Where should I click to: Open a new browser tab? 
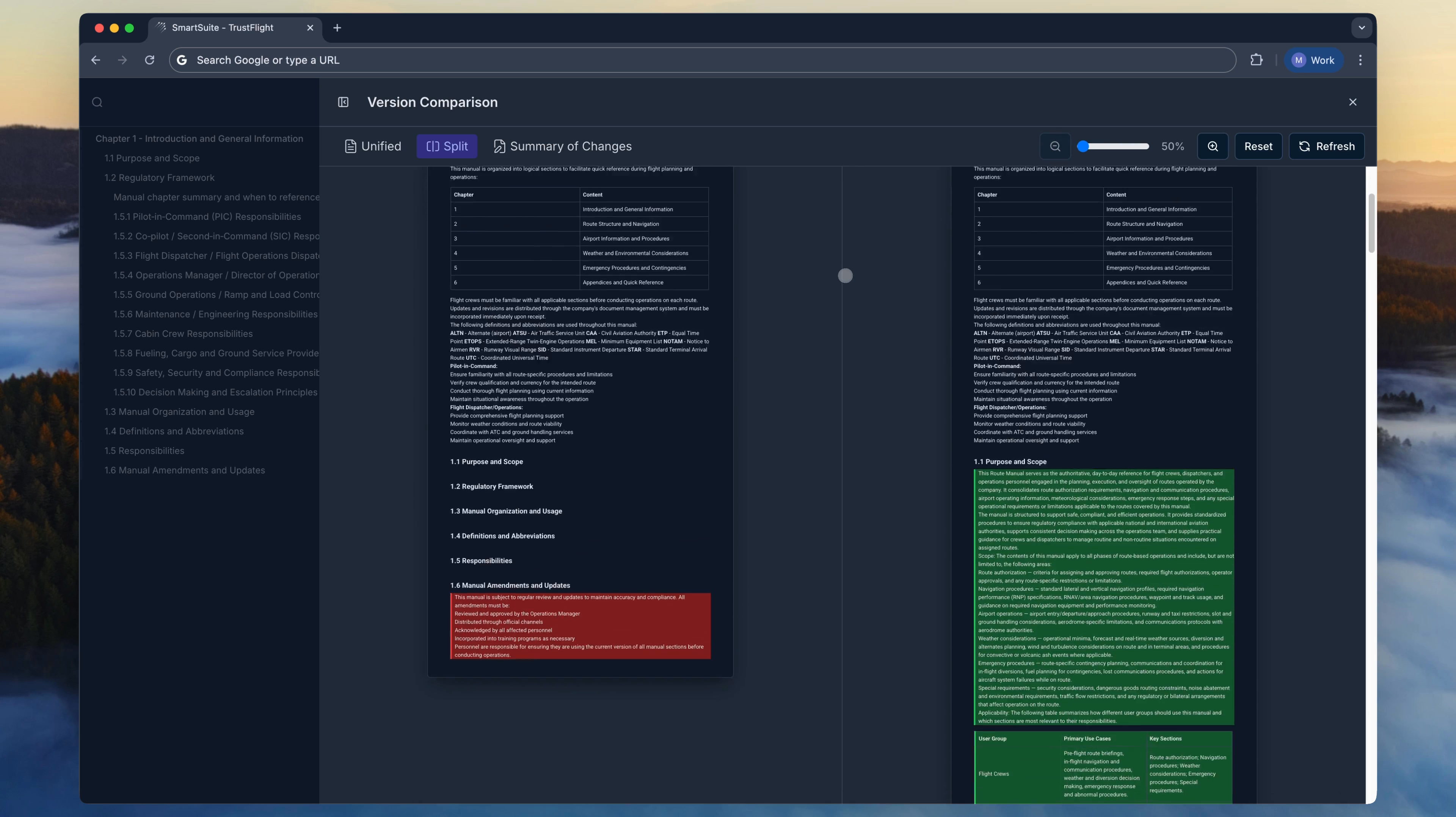point(337,28)
